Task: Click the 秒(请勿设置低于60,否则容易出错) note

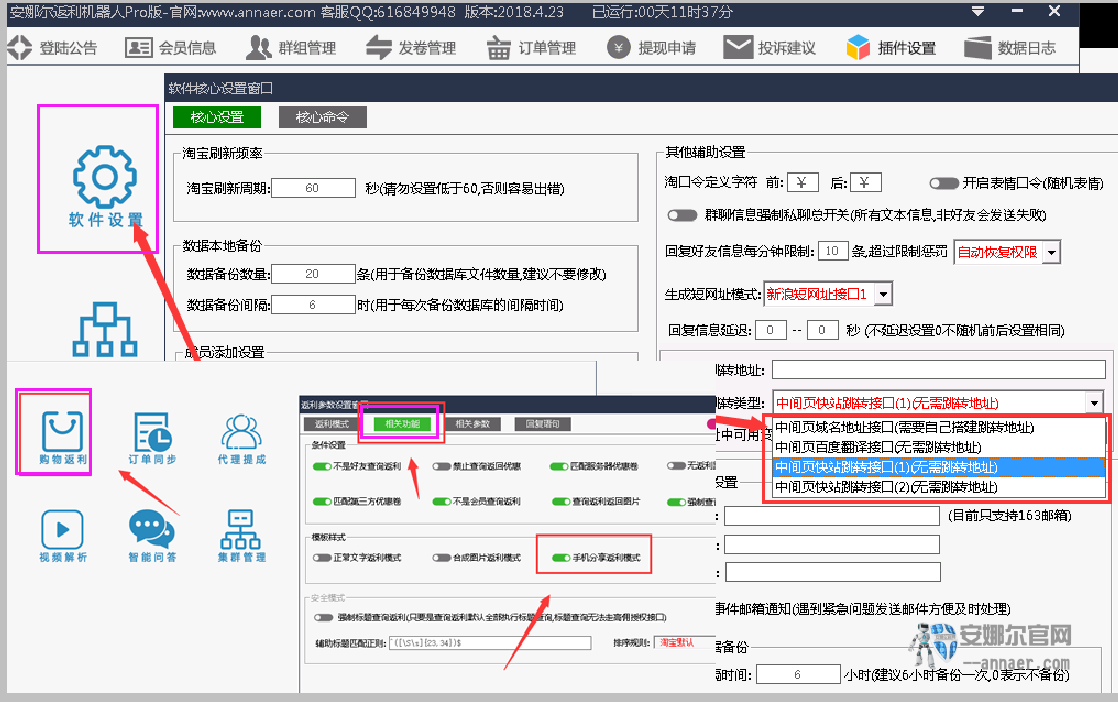Action: coord(465,188)
